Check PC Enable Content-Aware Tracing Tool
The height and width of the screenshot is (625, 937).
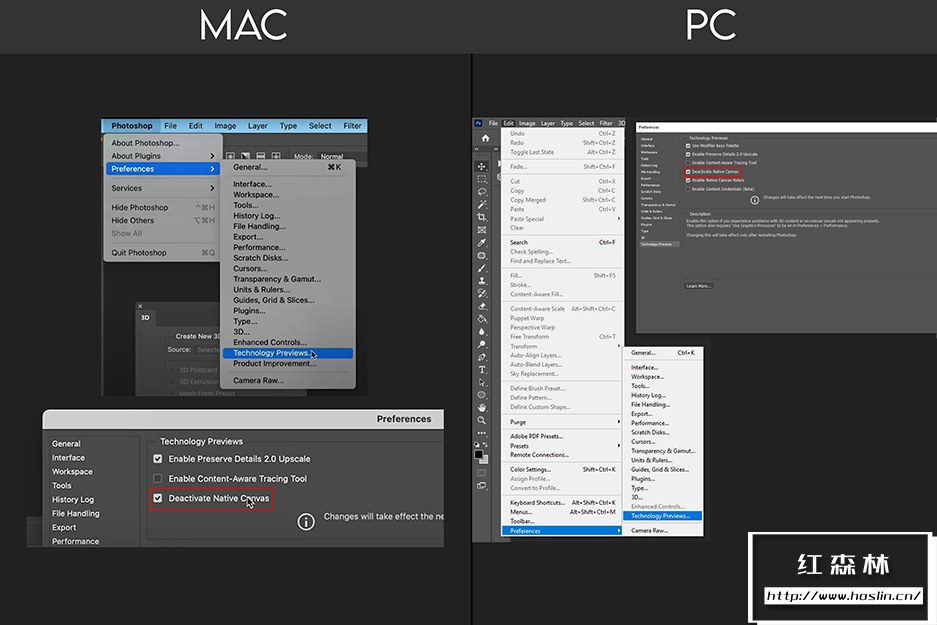point(688,163)
